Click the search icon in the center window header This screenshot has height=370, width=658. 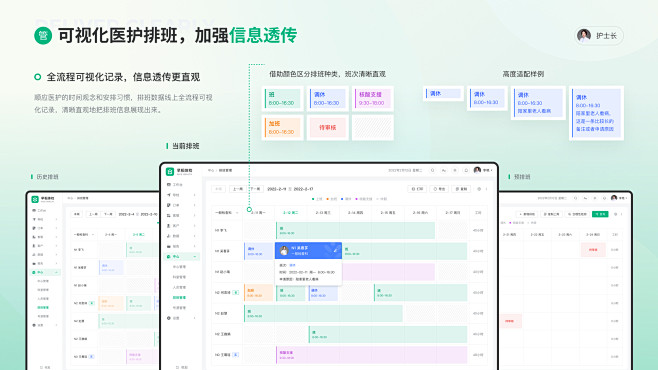pos(433,170)
